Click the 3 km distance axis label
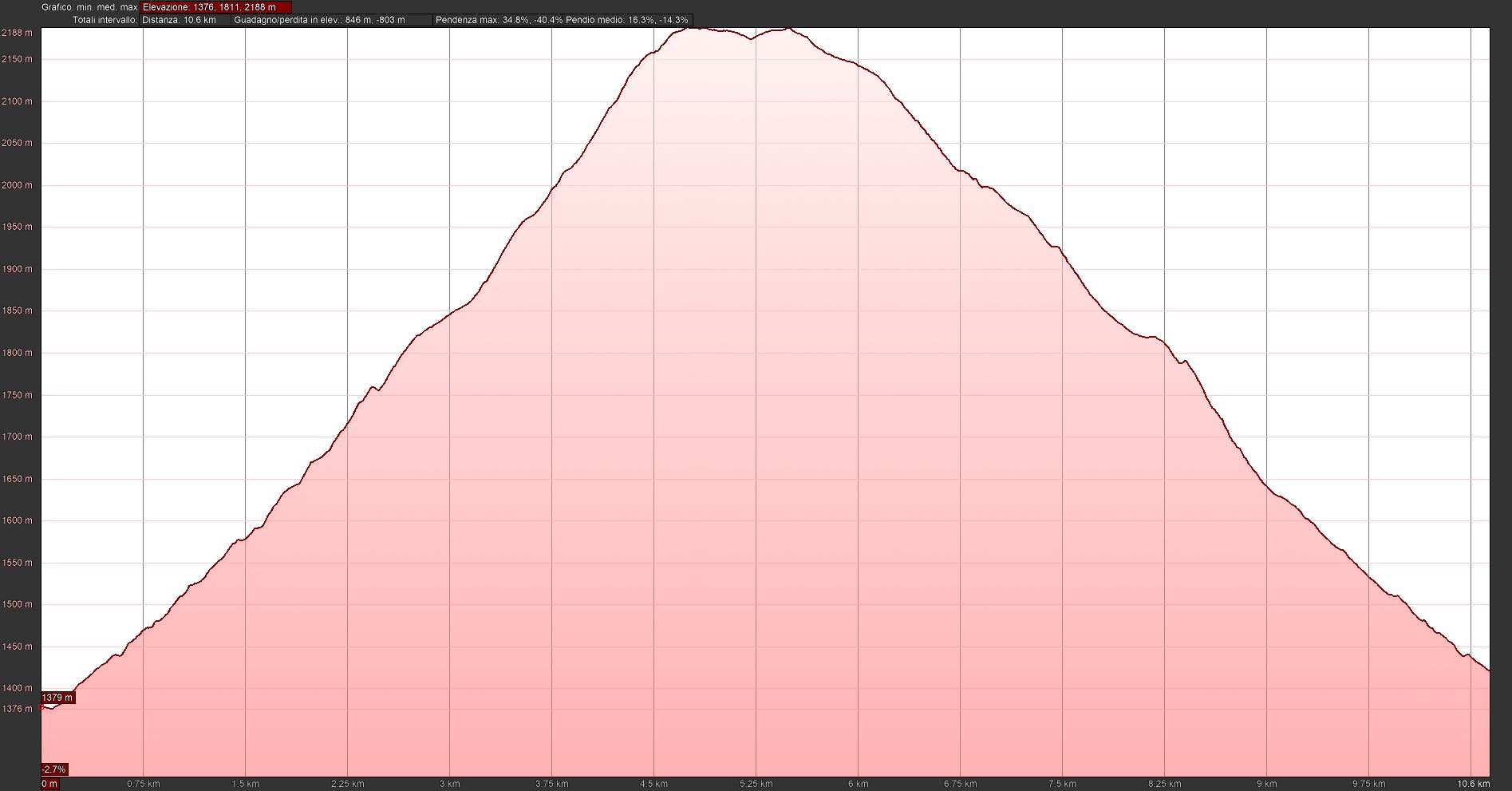Screen dimensions: 1512x791 (x=449, y=784)
